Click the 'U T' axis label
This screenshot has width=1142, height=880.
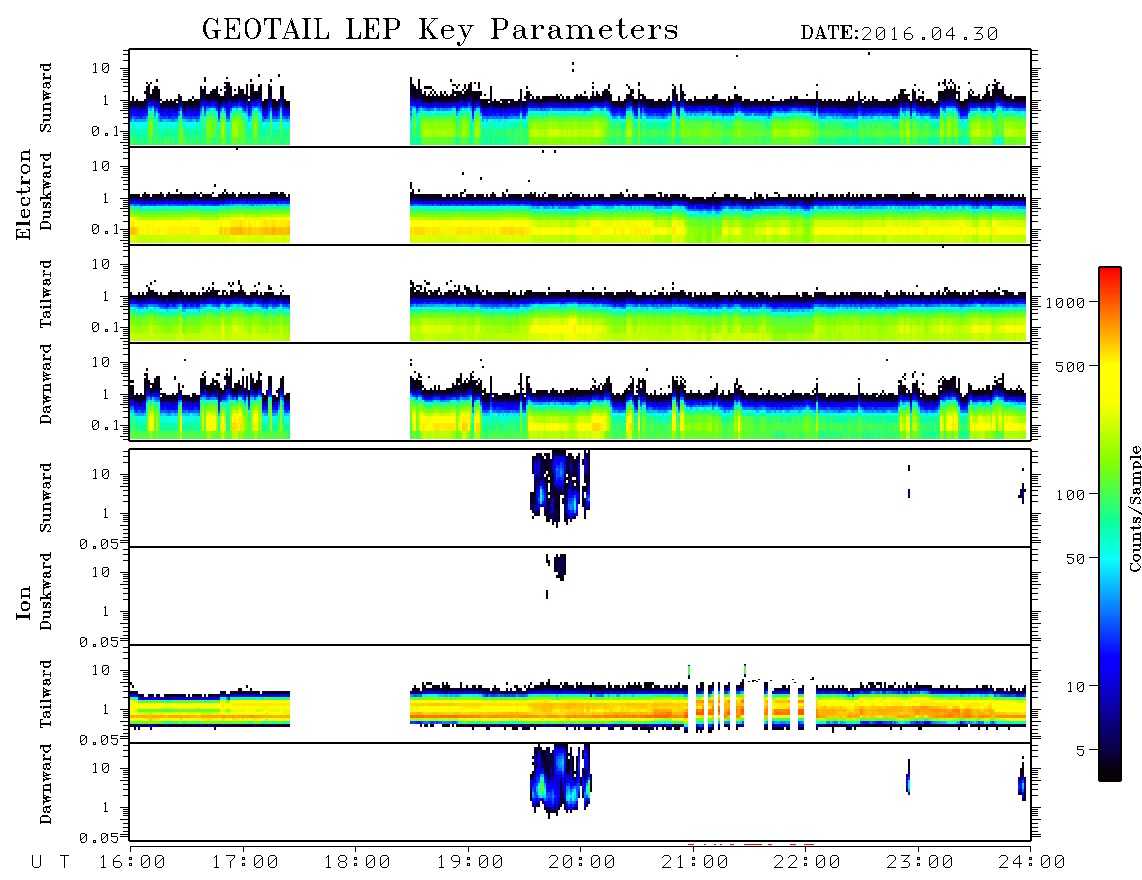click(x=50, y=863)
